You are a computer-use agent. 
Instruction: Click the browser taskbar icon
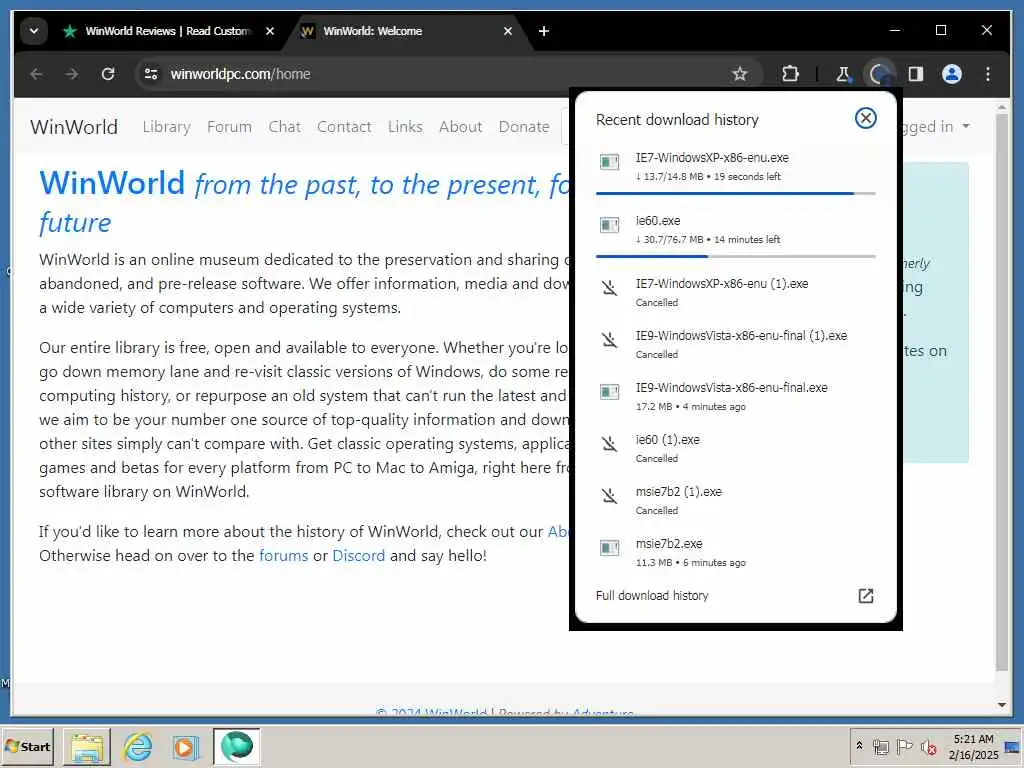click(x=236, y=747)
